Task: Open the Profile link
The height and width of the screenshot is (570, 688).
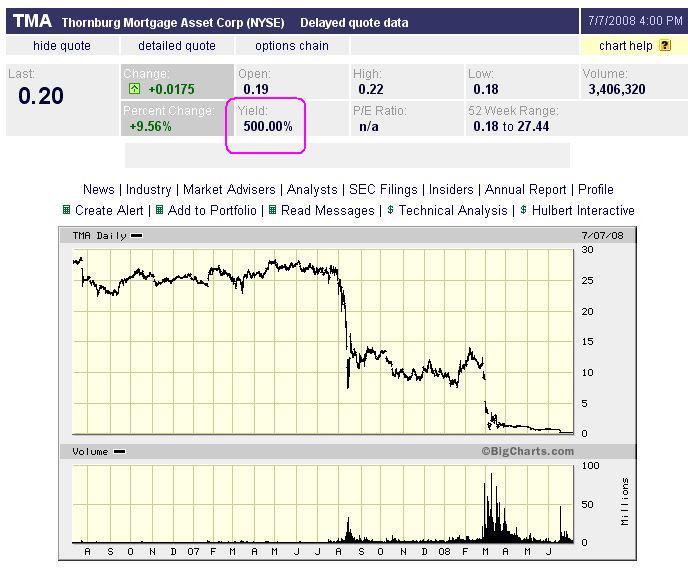Action: (x=595, y=190)
